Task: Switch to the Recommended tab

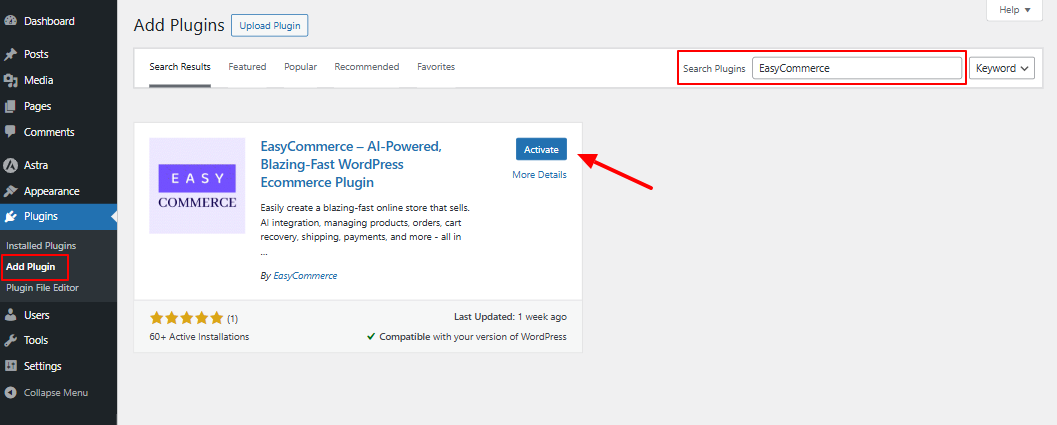Action: 367,67
